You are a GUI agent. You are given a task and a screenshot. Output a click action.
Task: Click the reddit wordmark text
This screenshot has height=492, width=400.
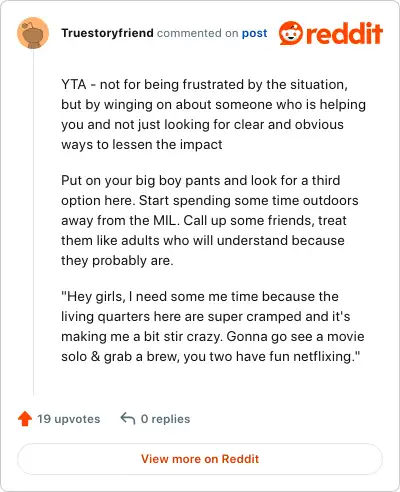[x=344, y=33]
